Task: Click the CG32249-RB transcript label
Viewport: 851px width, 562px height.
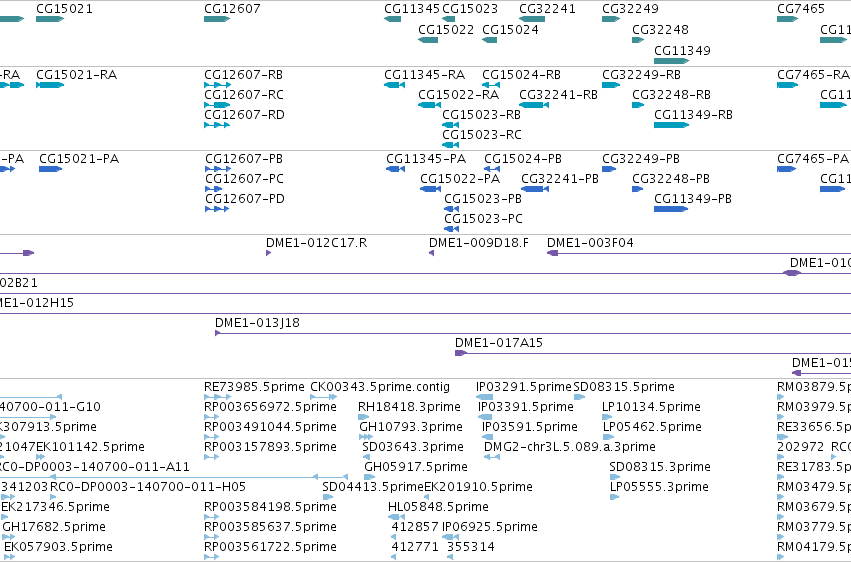Action: 642,74
